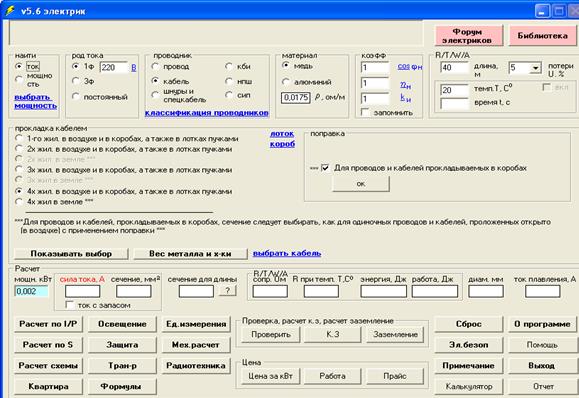The width and height of the screenshot is (579, 398).
Task: Open the 'cos φн' link
Action: pos(410,67)
